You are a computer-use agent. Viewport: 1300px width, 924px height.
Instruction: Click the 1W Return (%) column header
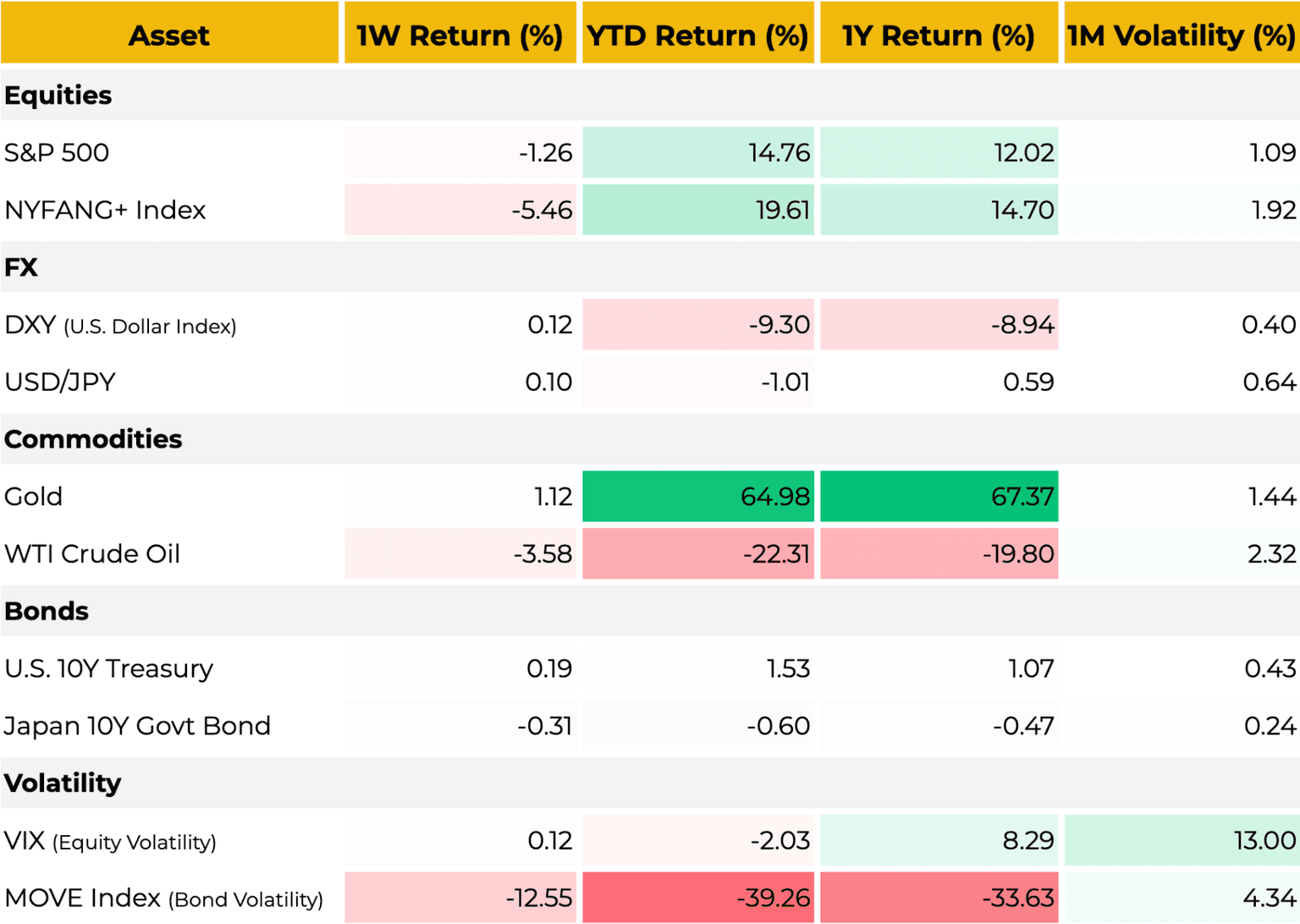(460, 35)
